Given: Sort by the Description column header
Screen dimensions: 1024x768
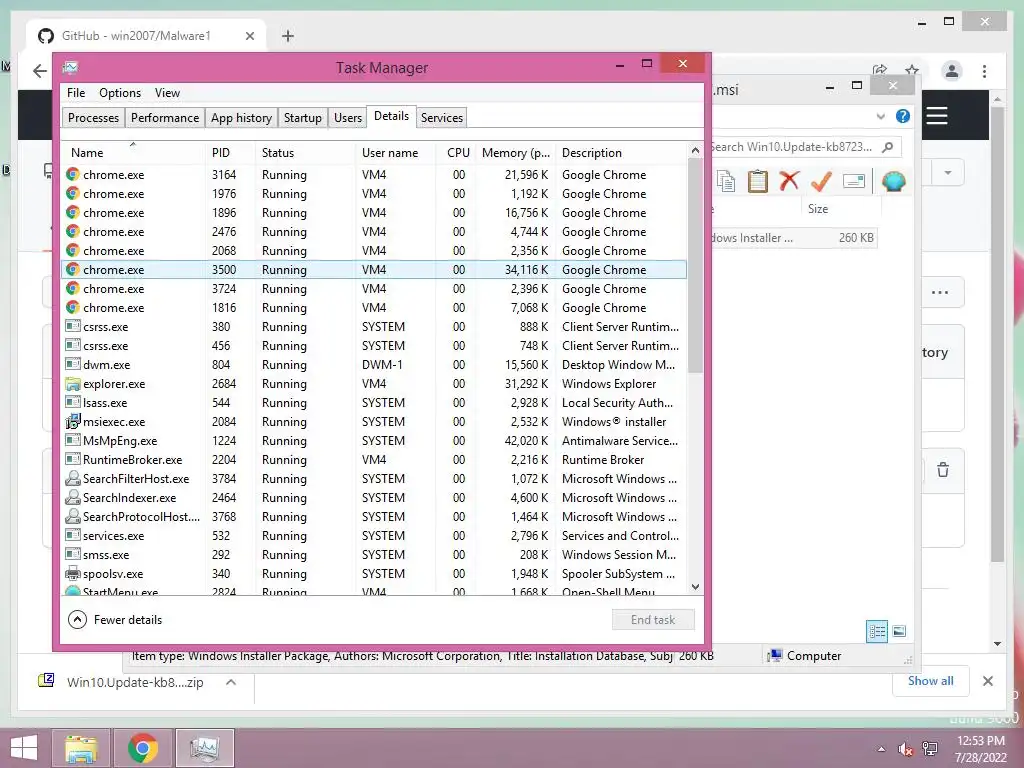Looking at the screenshot, I should point(621,152).
